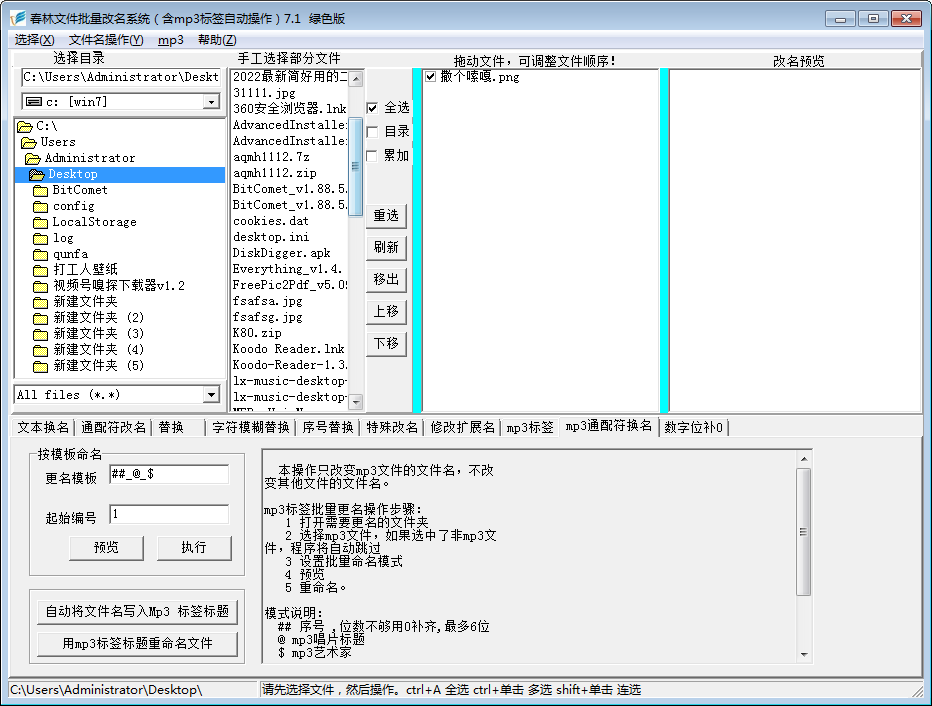The image size is (932, 706).
Task: Click the 更名模板 input field
Action: (169, 474)
